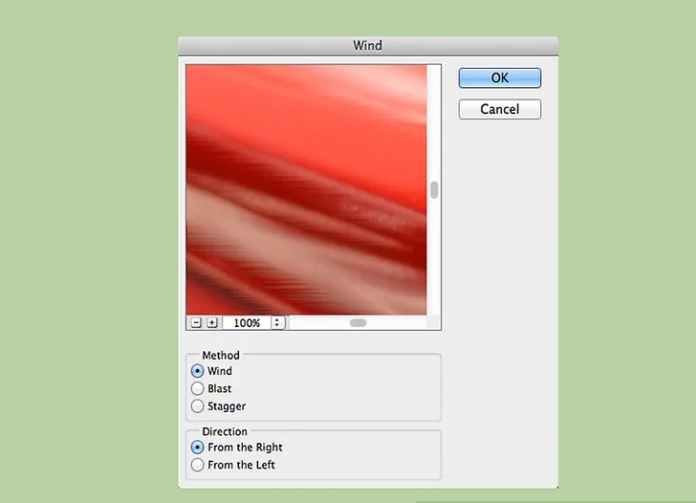This screenshot has height=503, width=696.
Task: Click the red filter preview image
Action: click(x=306, y=190)
